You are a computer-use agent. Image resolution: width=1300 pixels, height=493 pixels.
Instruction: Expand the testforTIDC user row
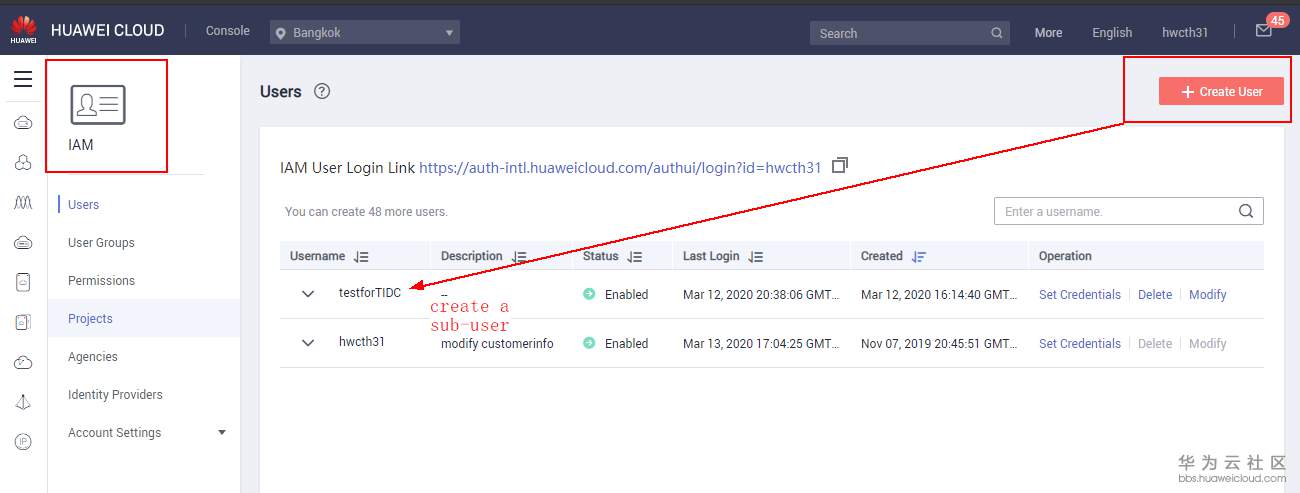pos(308,294)
